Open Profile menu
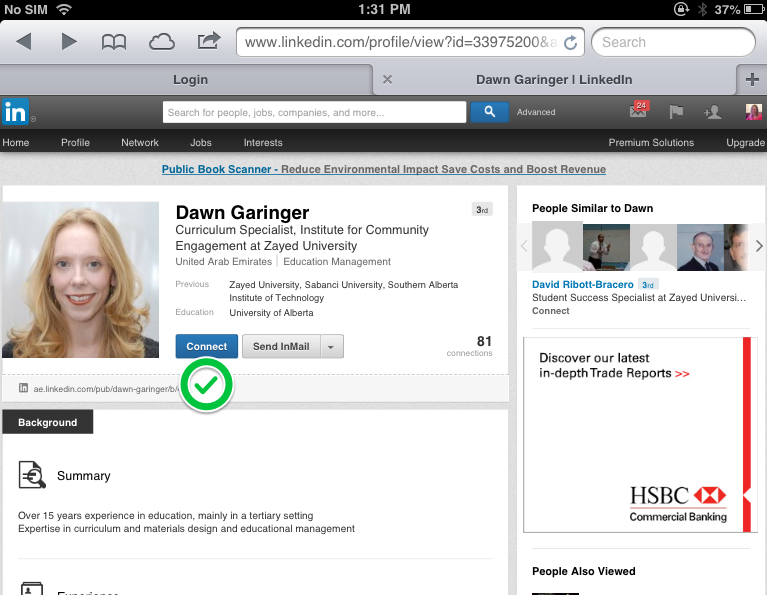The width and height of the screenshot is (767, 595). click(75, 142)
